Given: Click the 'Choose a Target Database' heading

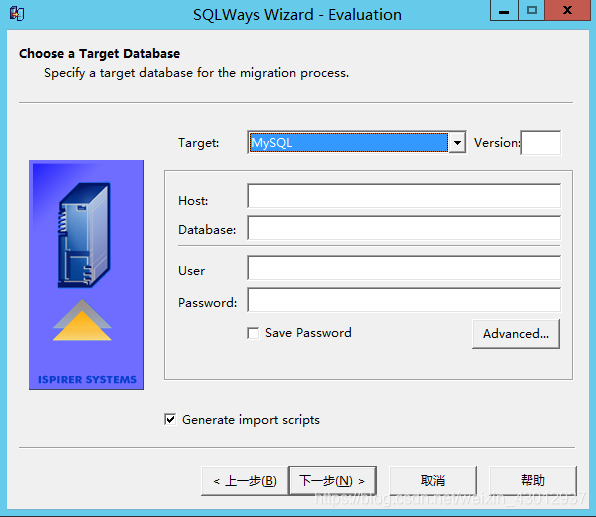Looking at the screenshot, I should (100, 54).
